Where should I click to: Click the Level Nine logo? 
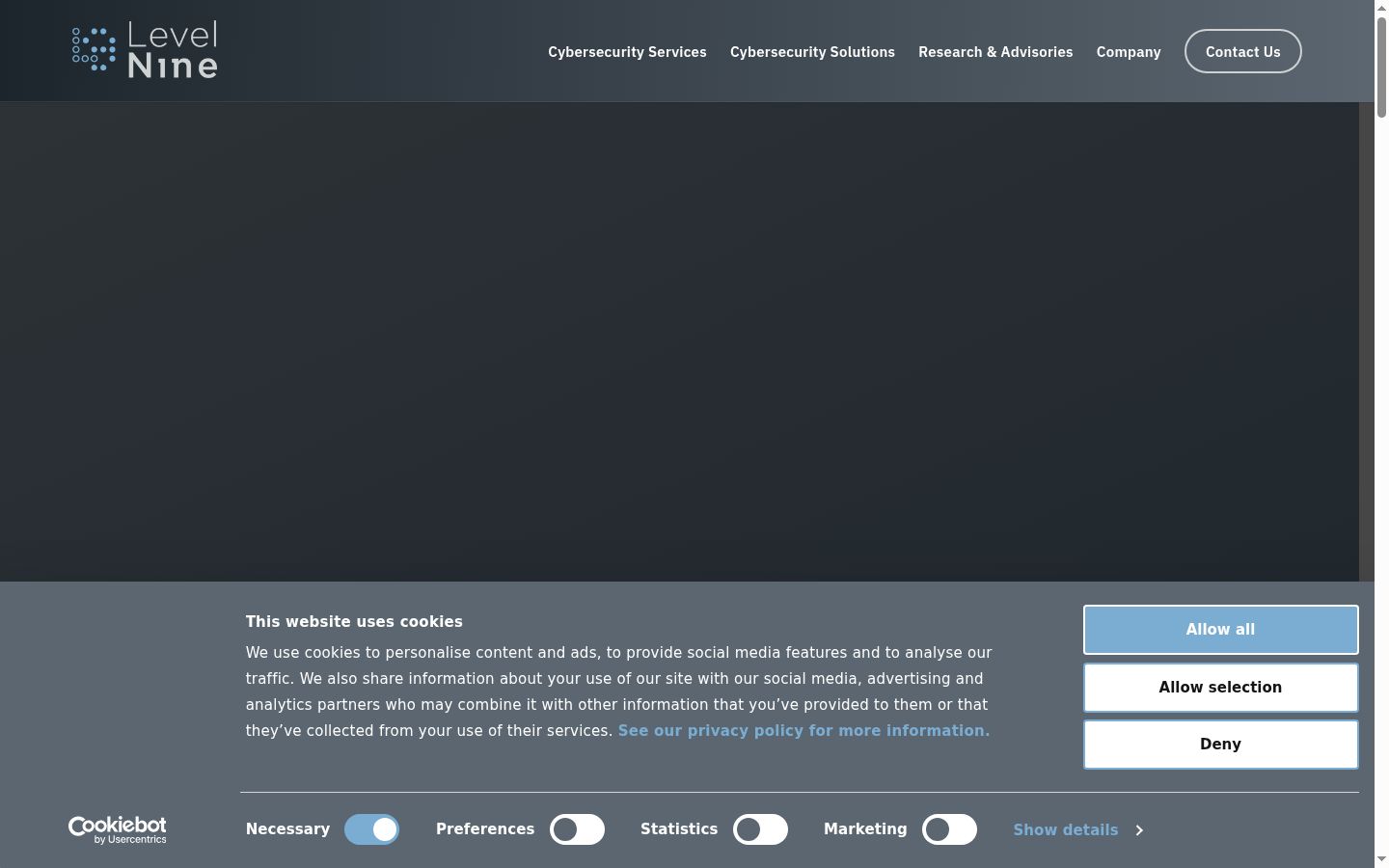(x=145, y=50)
